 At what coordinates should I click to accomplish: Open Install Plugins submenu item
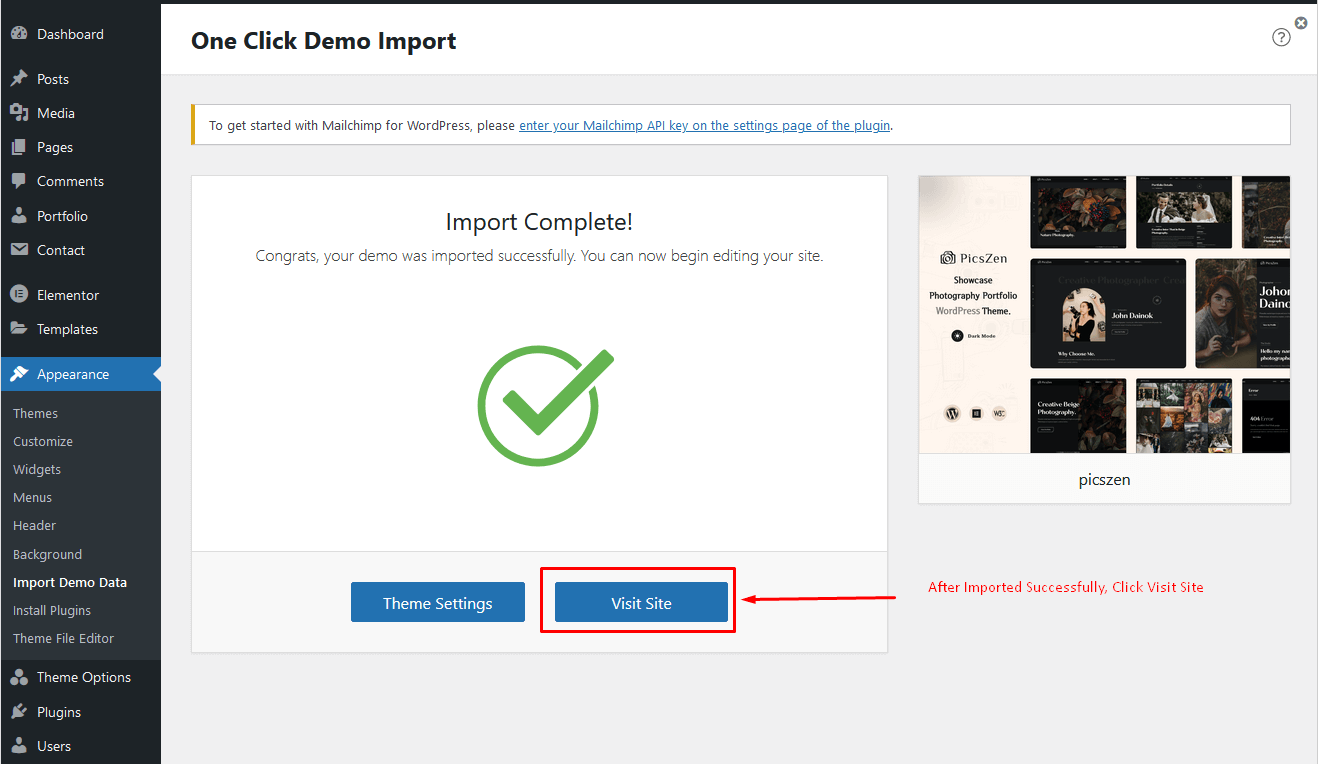tap(52, 610)
